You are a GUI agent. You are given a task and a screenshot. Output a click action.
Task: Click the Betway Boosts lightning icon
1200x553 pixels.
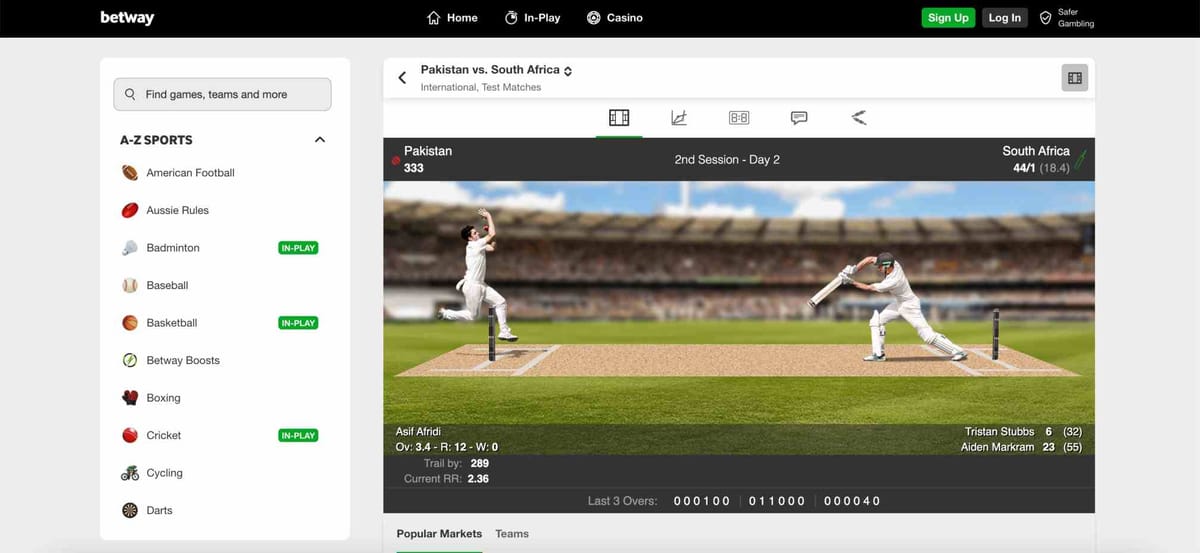pyautogui.click(x=130, y=360)
